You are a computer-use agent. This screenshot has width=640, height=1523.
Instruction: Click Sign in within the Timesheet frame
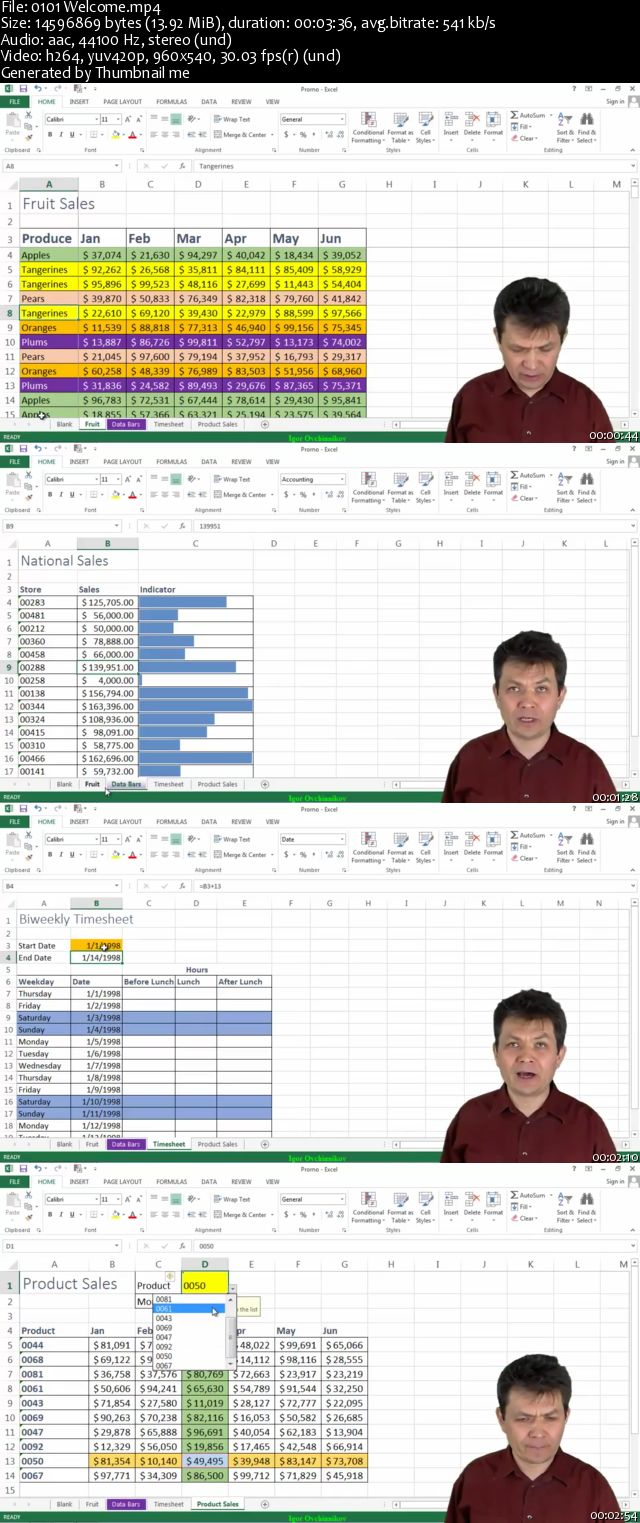tap(615, 821)
